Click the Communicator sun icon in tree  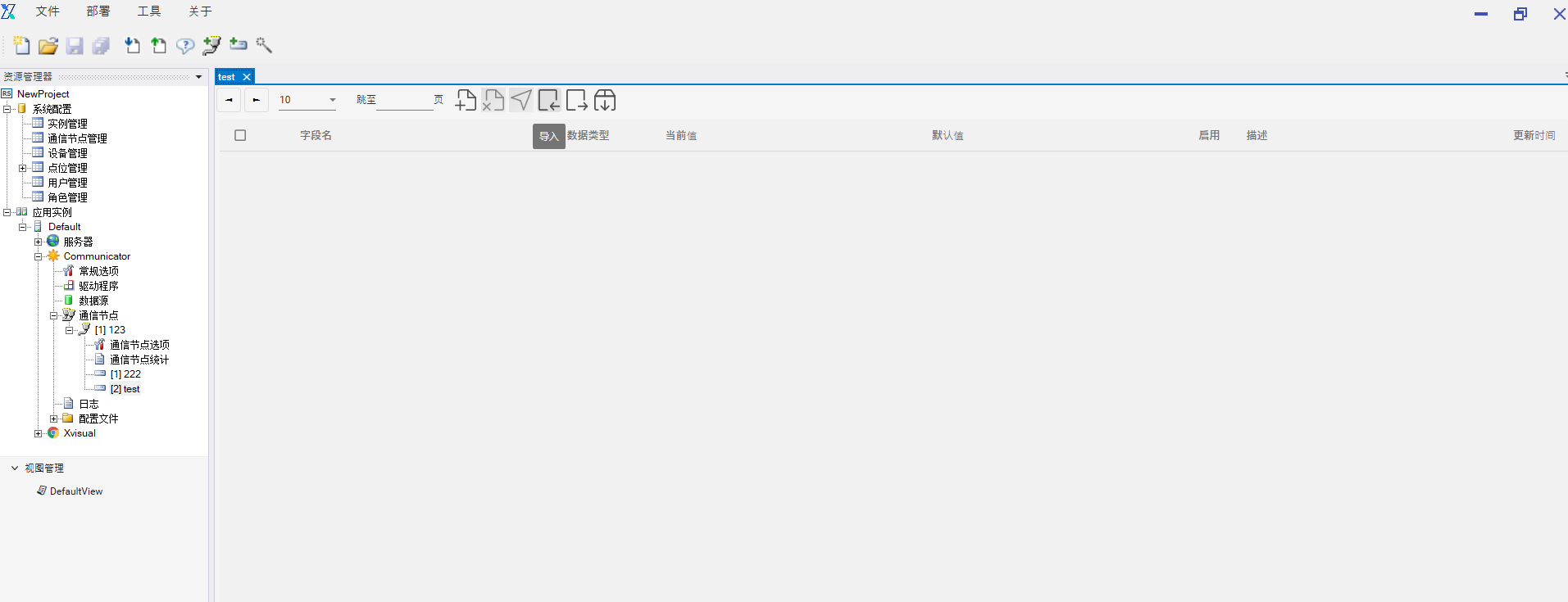pyautogui.click(x=53, y=256)
